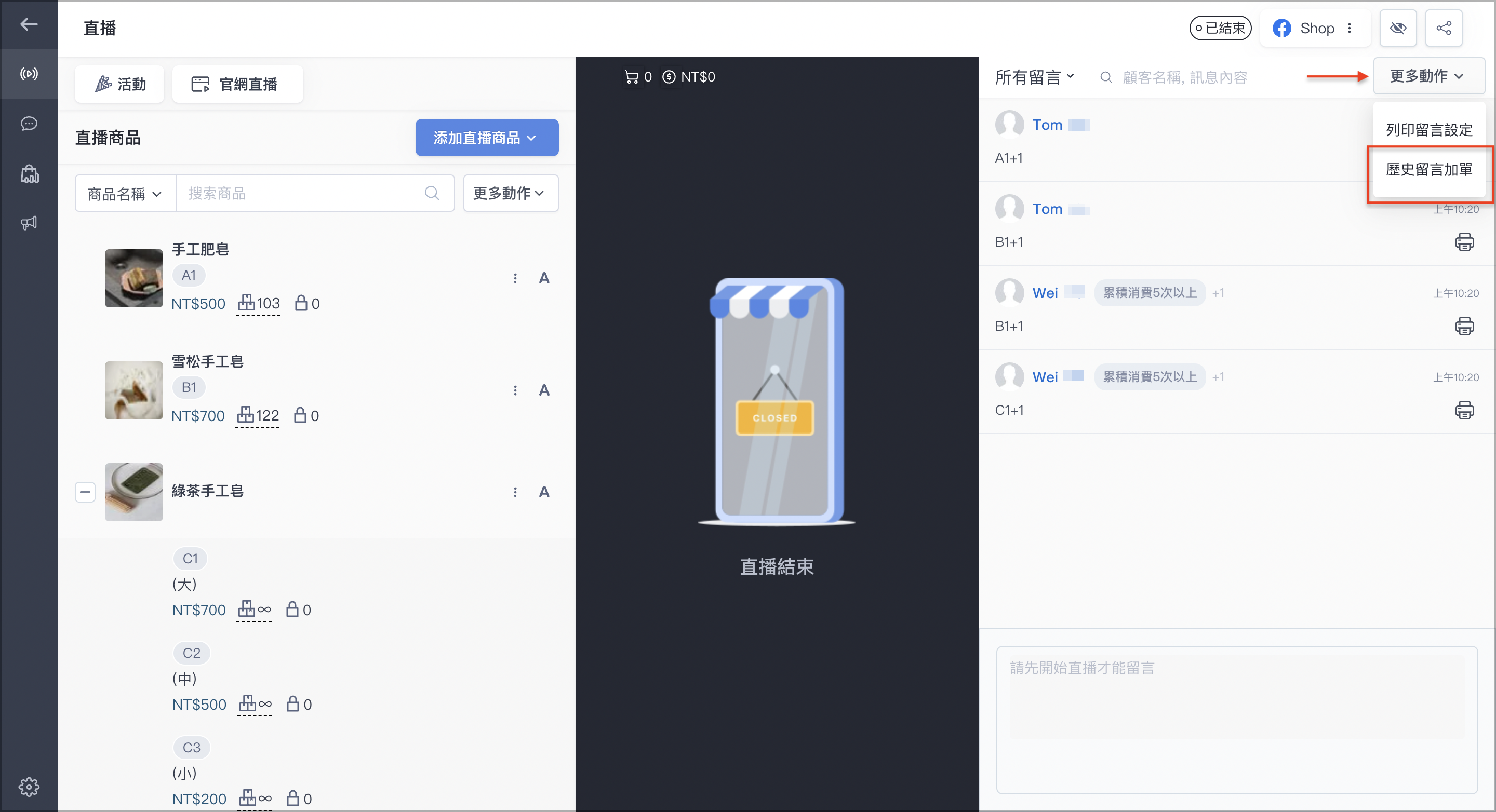The height and width of the screenshot is (812, 1496).
Task: Go back using the left arrow icon
Action: [x=29, y=24]
